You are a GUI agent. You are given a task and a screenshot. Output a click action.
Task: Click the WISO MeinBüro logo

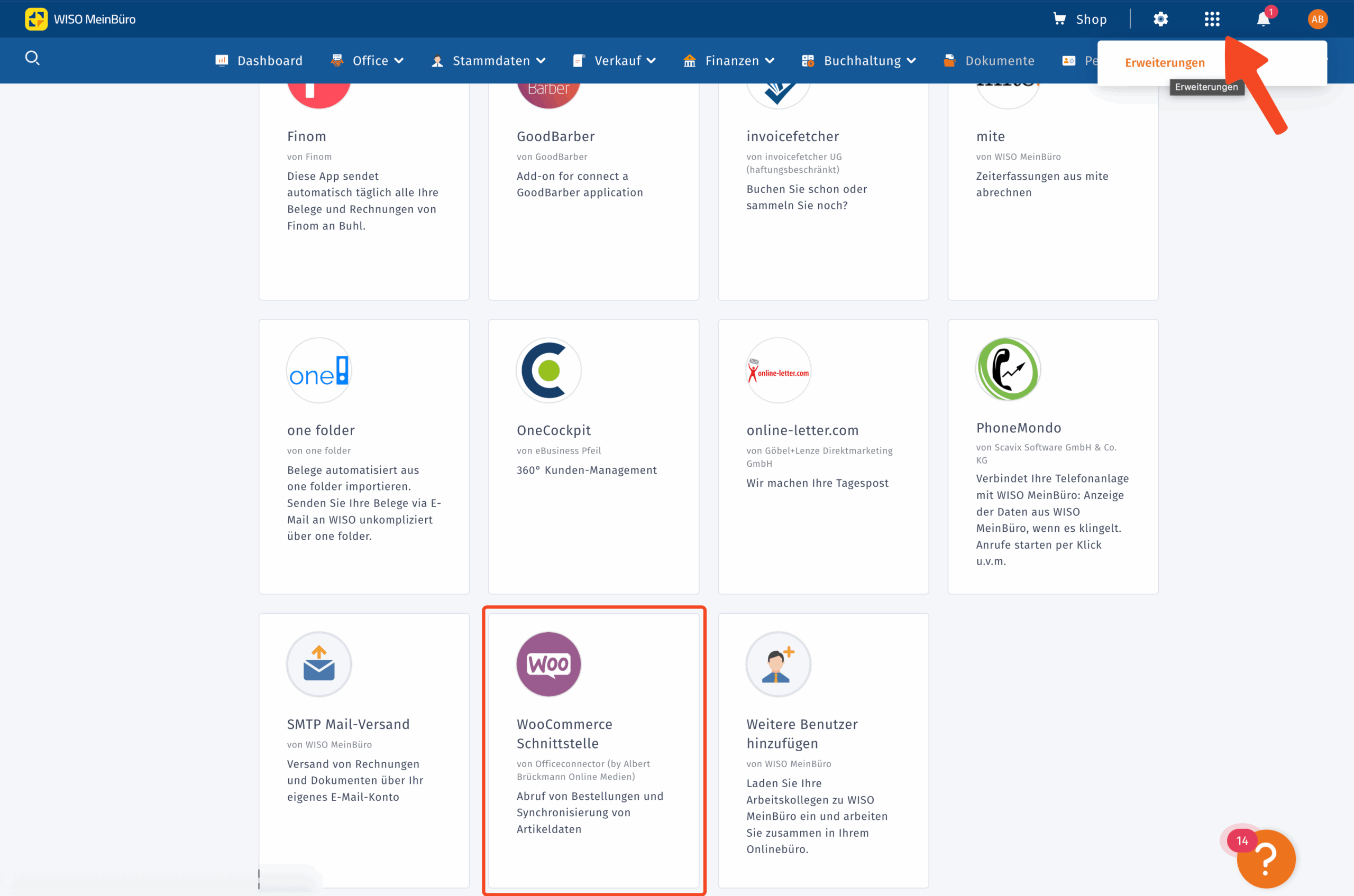coord(80,19)
